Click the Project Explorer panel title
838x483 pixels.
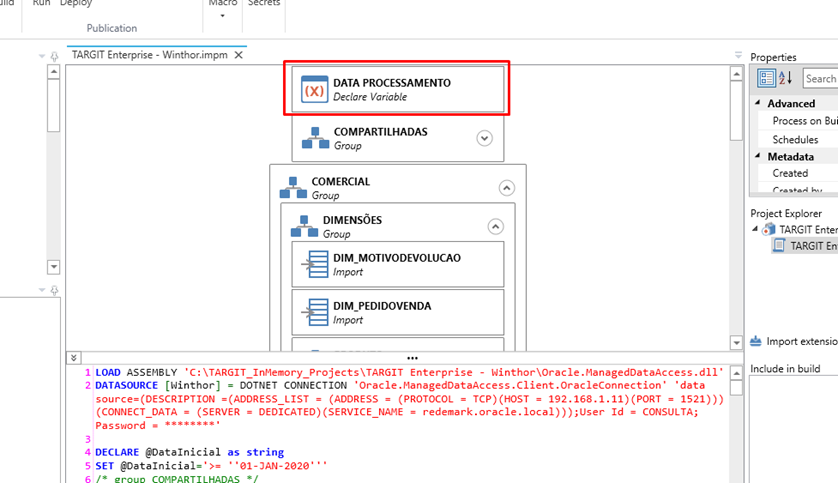pos(786,213)
